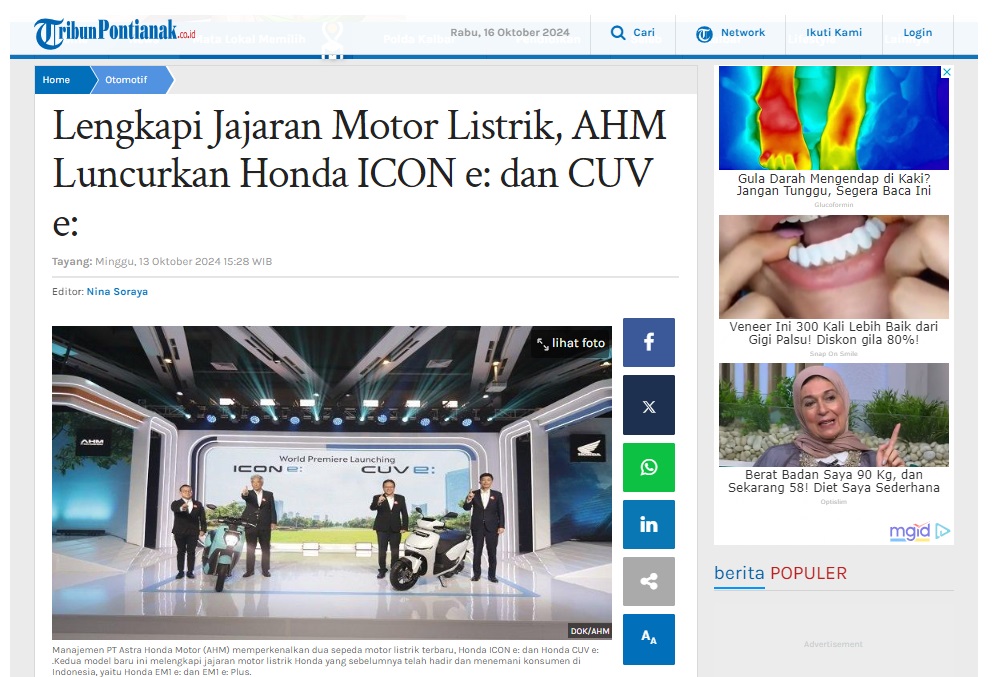Image resolution: width=994 pixels, height=677 pixels.
Task: Click the Snap On Smile advertiser label
Action: 834,354
